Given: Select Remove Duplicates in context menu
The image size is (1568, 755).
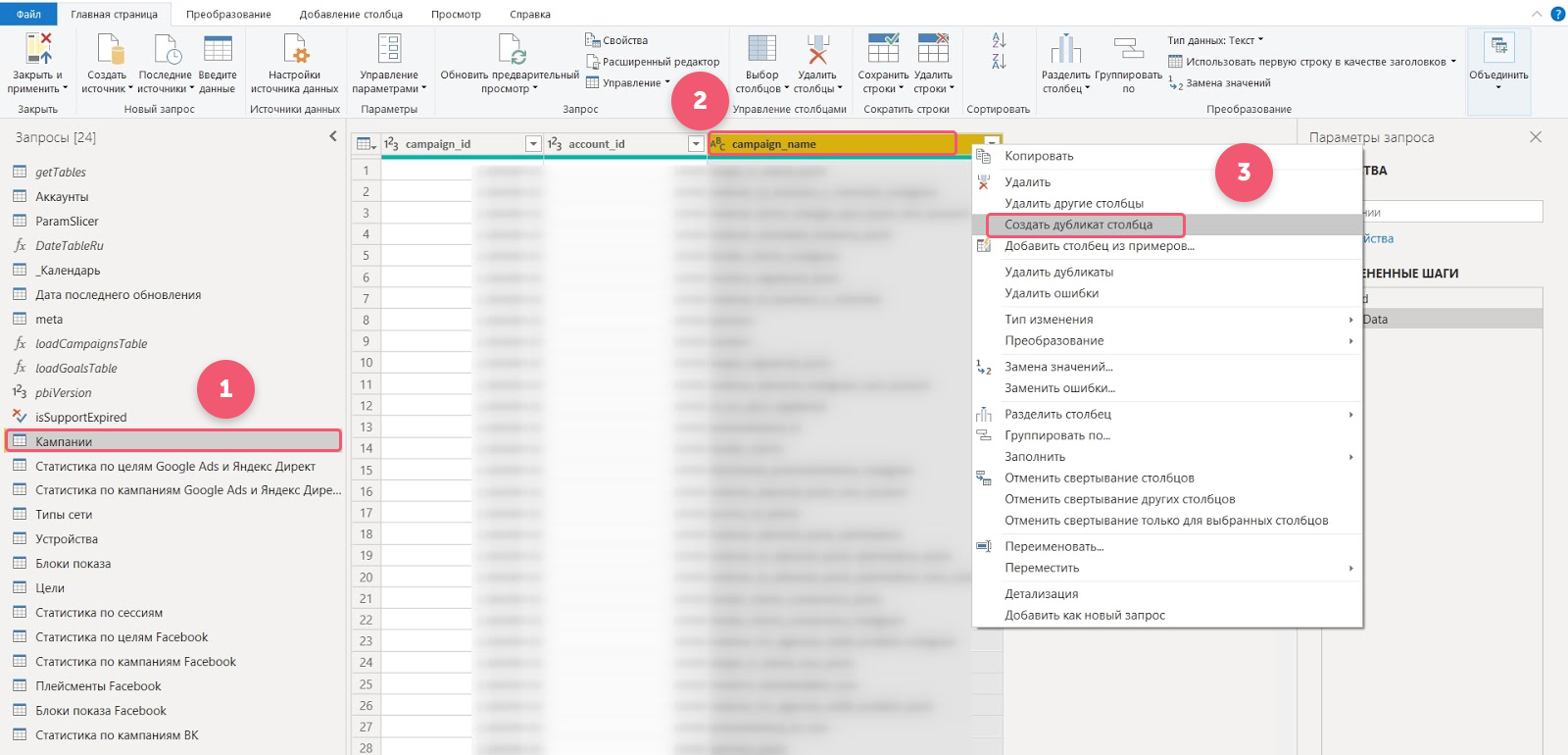Looking at the screenshot, I should coord(1058,272).
